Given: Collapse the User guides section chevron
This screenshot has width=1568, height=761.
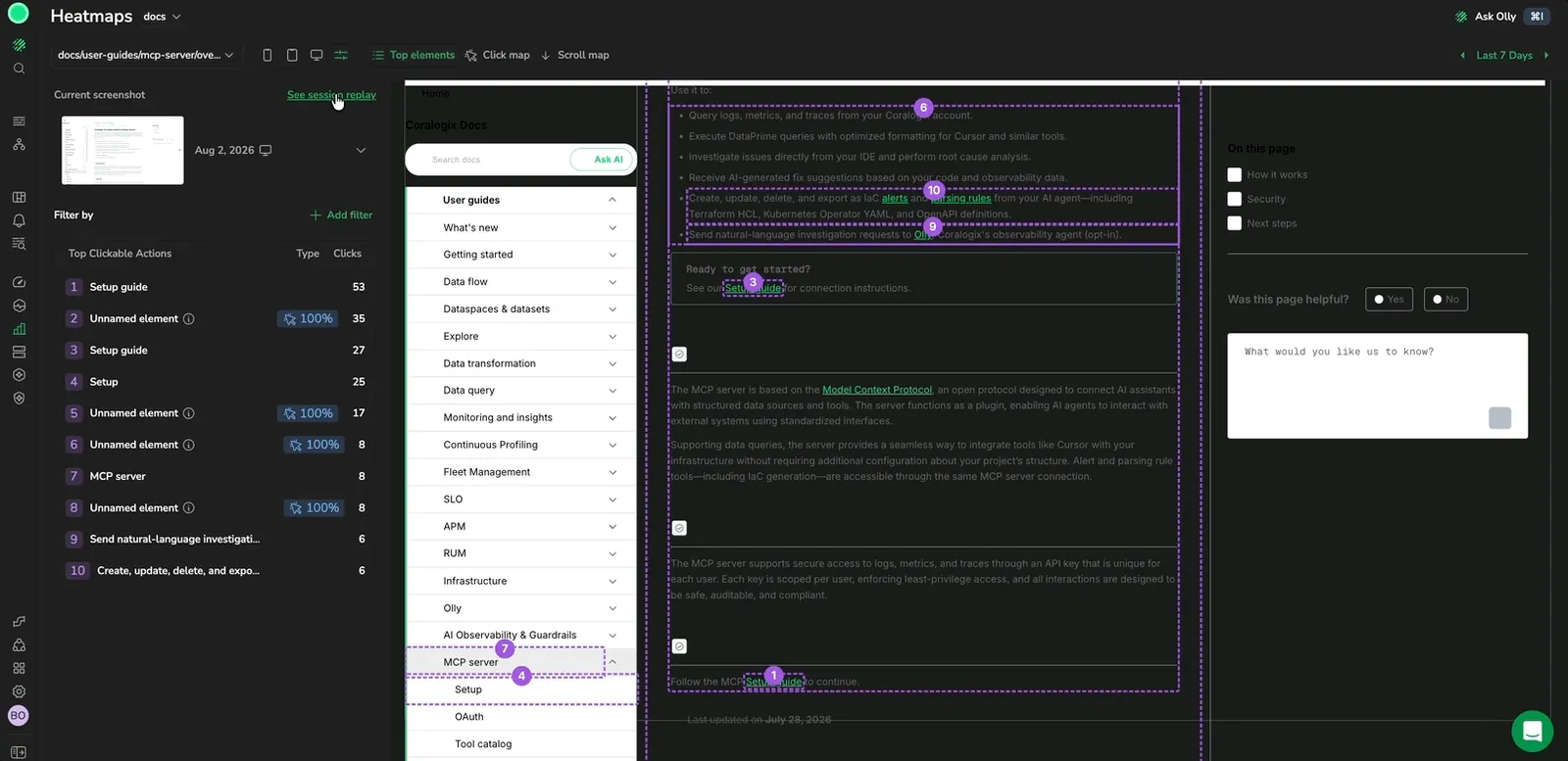Looking at the screenshot, I should 612,200.
